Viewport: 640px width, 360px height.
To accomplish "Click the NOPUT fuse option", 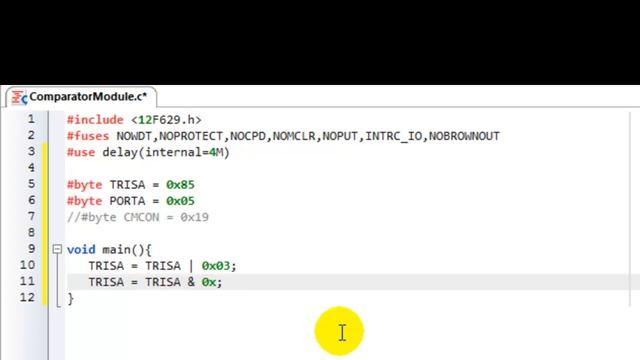I will [340, 136].
